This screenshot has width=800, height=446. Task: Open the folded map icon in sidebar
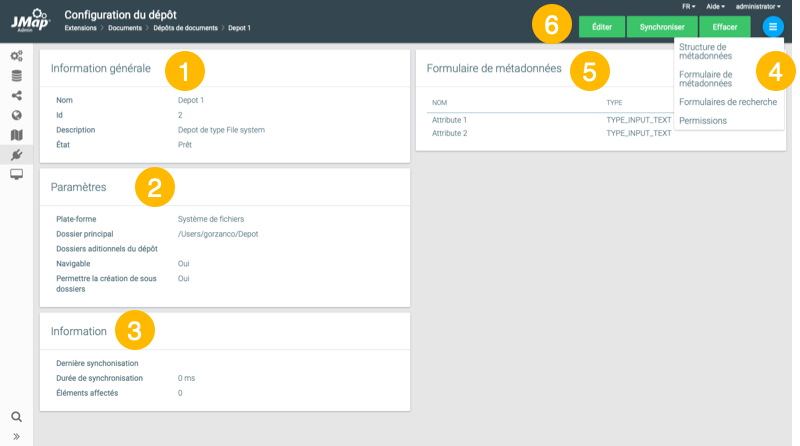[x=17, y=134]
